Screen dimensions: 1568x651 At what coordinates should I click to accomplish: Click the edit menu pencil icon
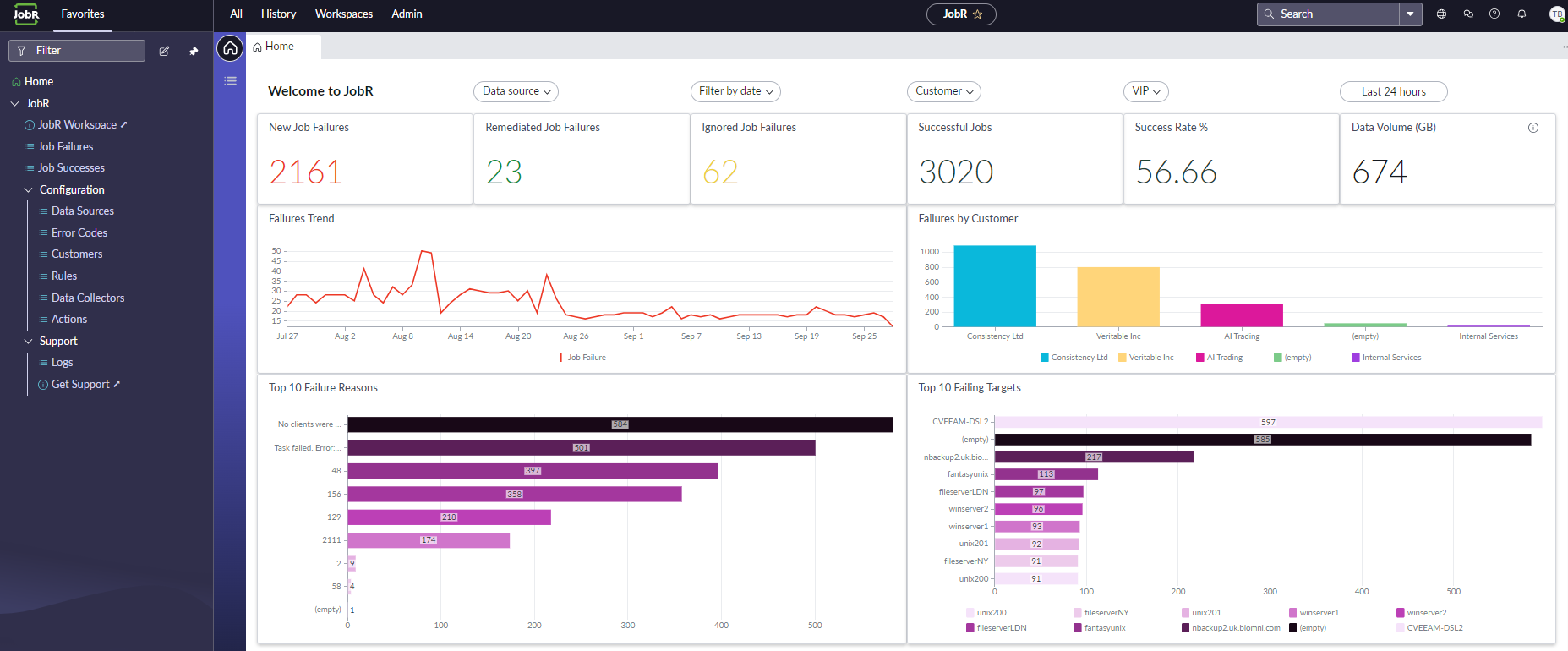164,51
